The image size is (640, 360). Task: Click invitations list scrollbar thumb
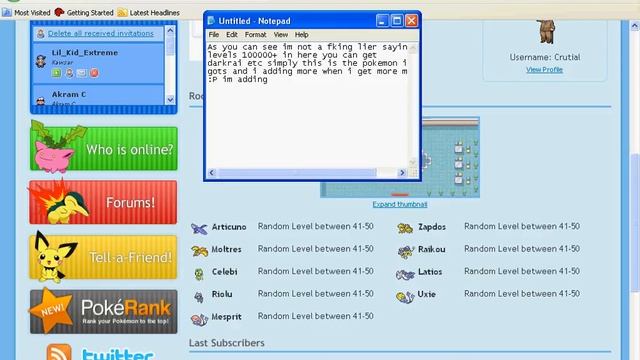coord(170,45)
